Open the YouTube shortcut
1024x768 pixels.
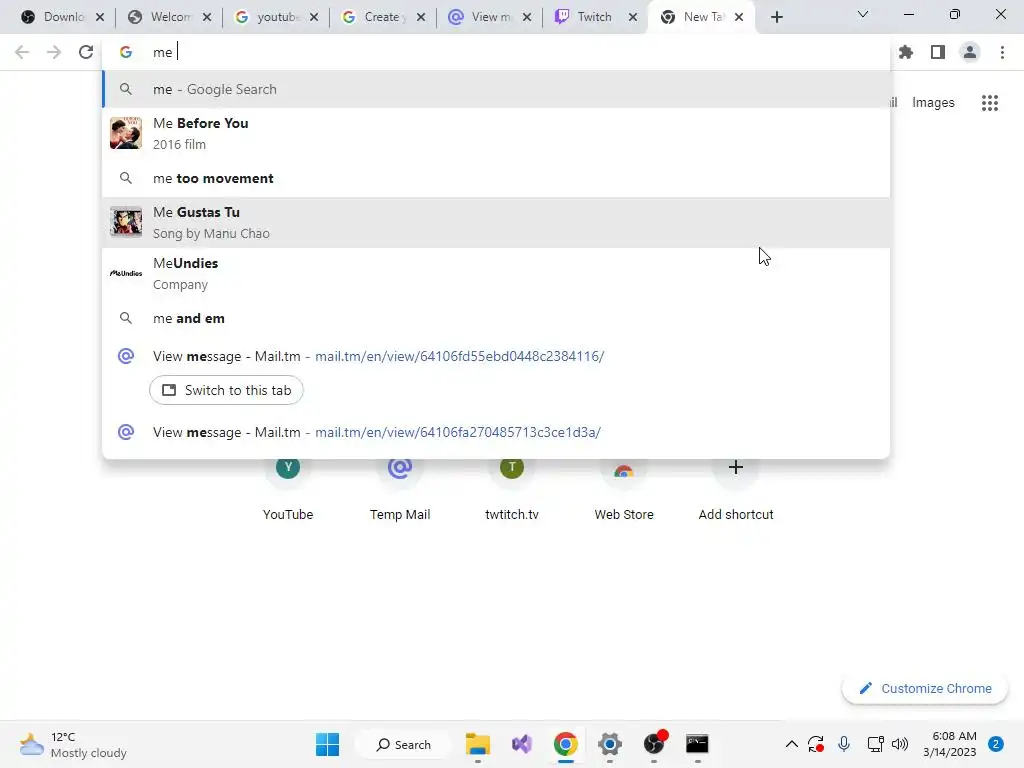point(288,490)
